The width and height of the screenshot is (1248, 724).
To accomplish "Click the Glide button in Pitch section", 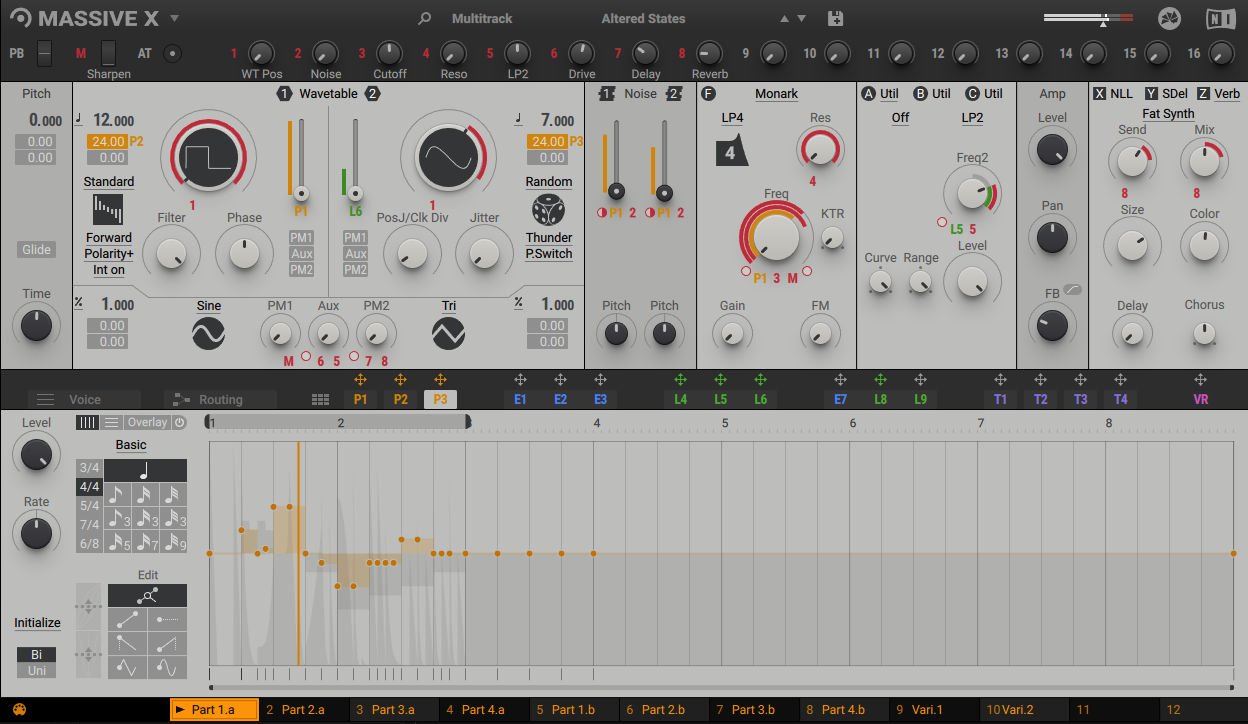I will 36,250.
